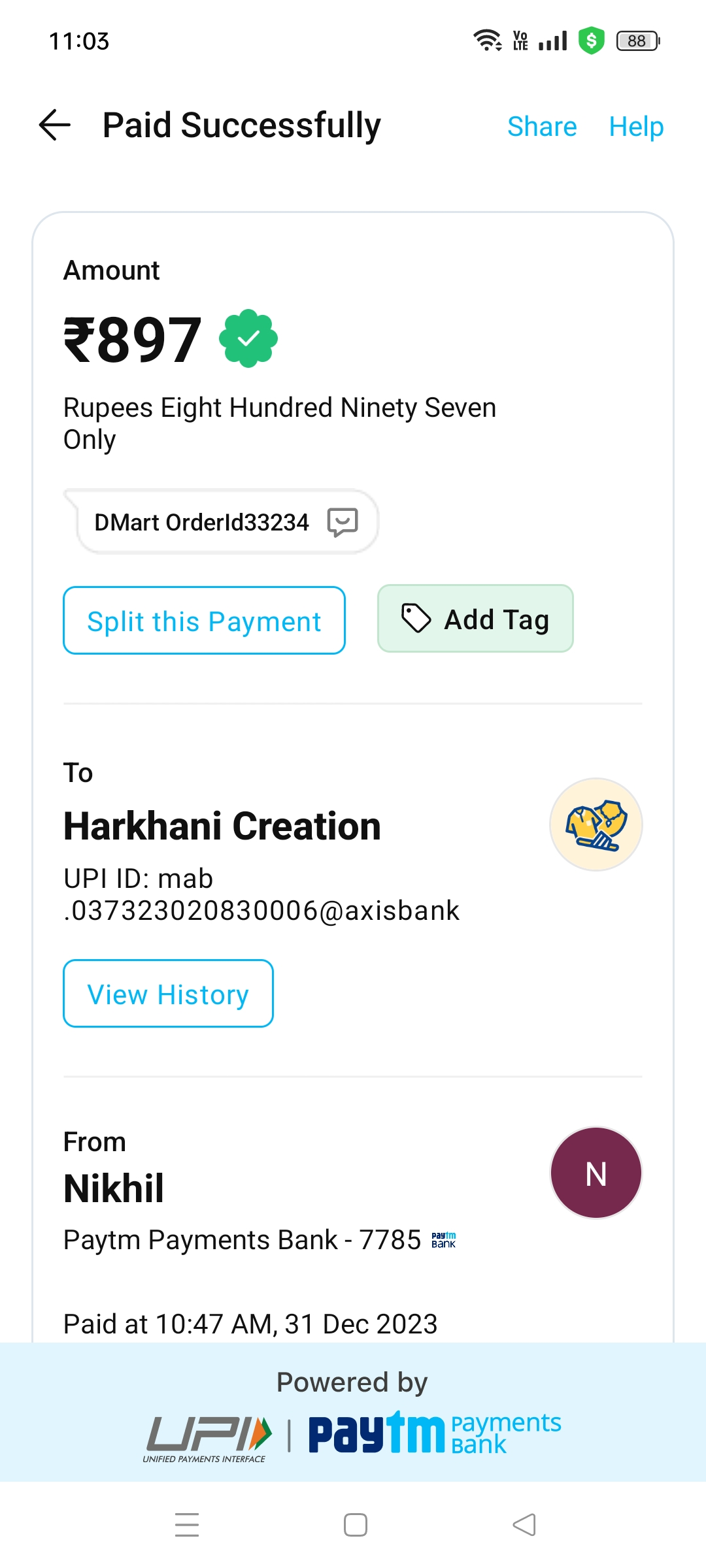Image resolution: width=706 pixels, height=1568 pixels.
Task: Share the payment receipt
Action: [x=542, y=126]
